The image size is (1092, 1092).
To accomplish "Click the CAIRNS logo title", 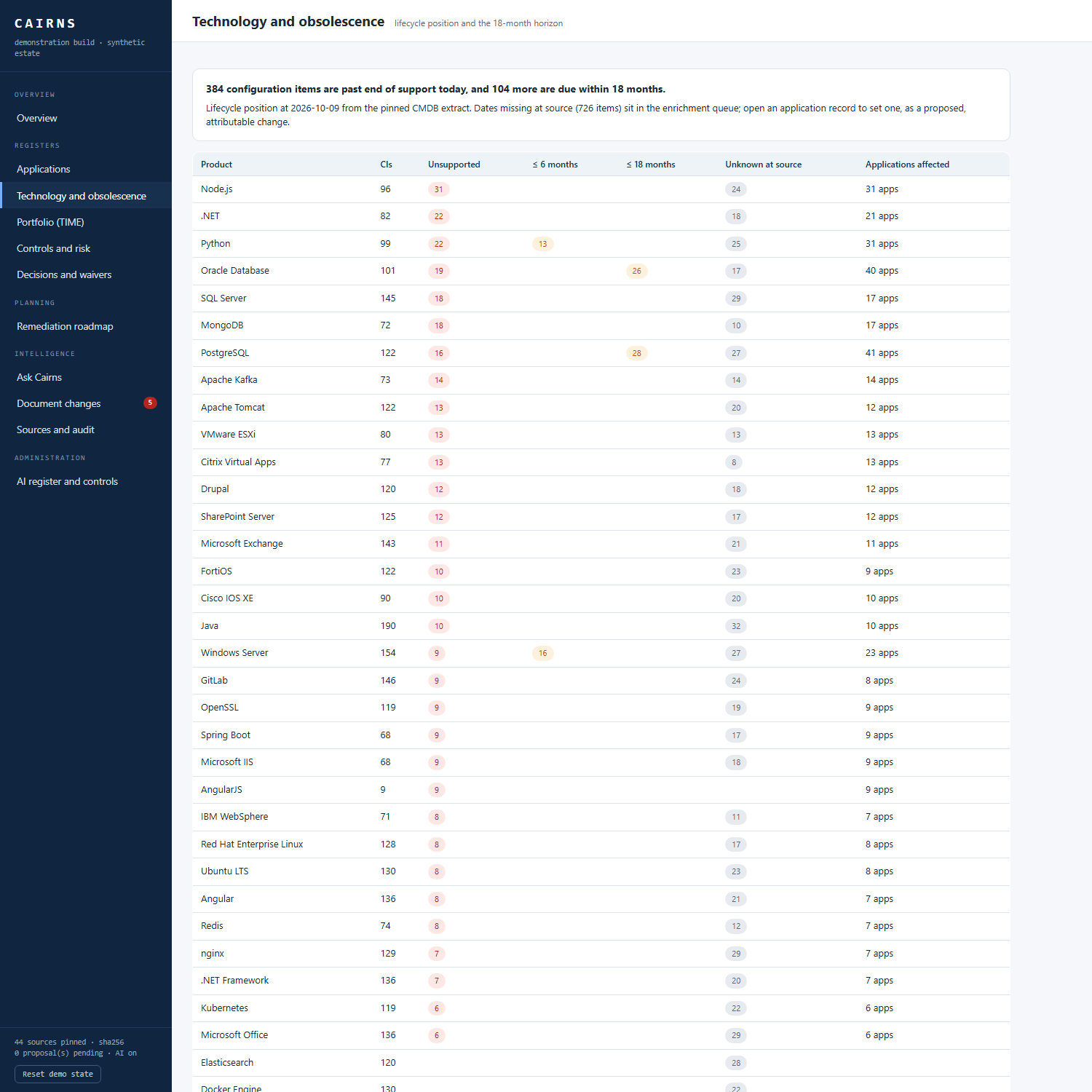I will point(45,23).
